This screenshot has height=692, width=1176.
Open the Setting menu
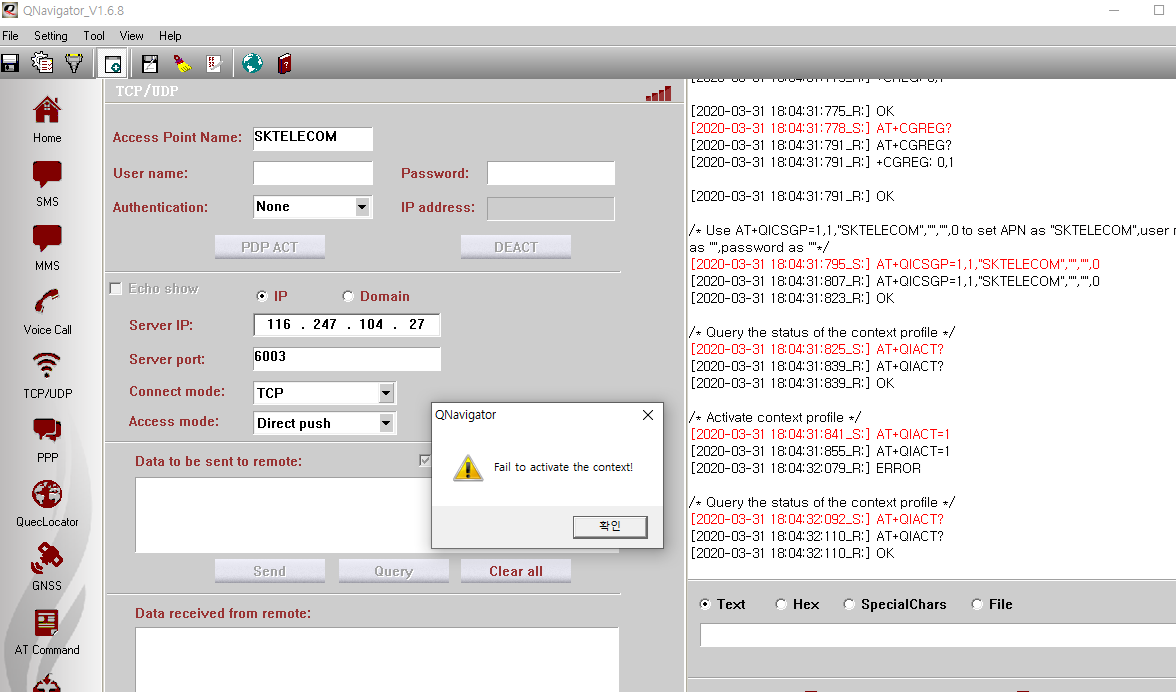[51, 35]
